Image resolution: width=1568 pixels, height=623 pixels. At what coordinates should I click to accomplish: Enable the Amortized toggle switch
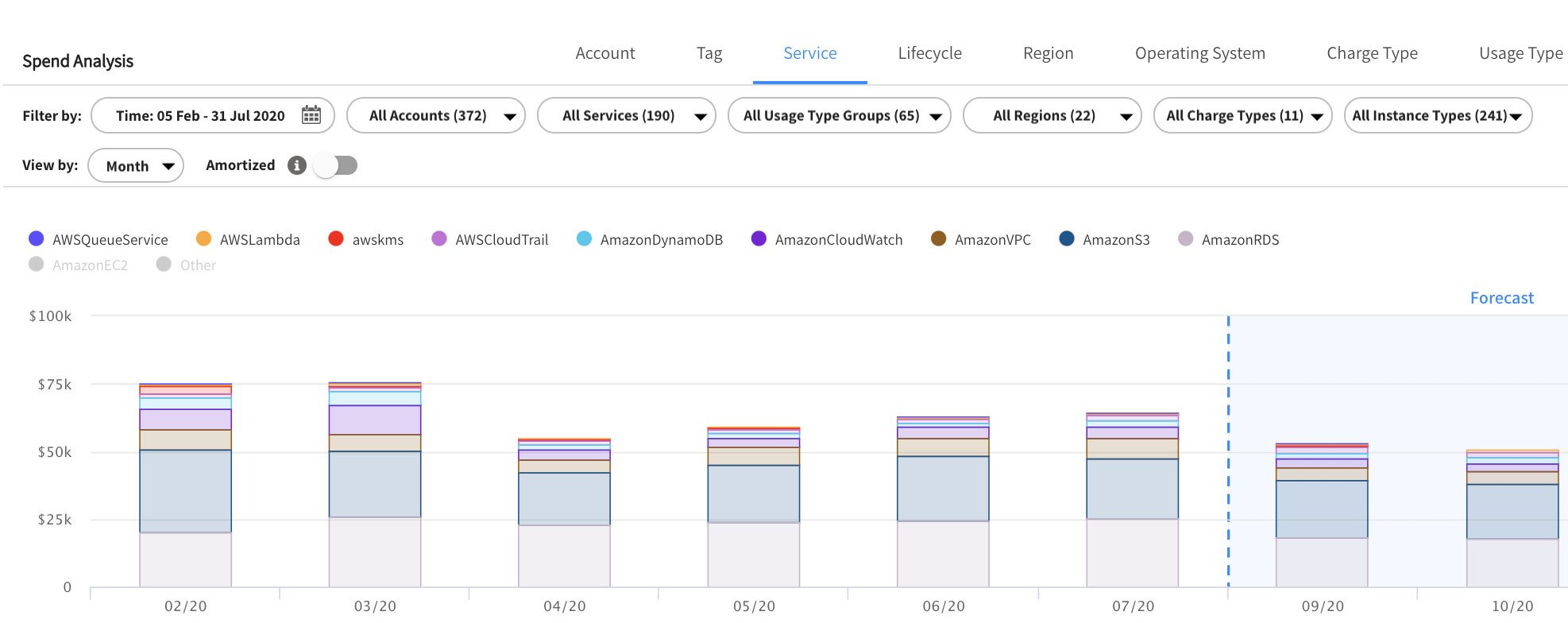coord(335,165)
